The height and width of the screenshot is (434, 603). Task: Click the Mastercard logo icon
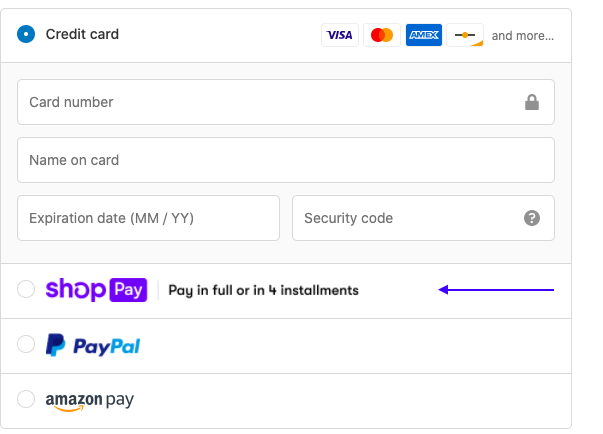coord(382,35)
